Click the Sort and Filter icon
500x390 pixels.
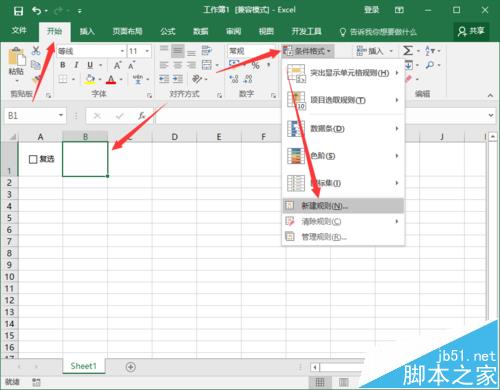[x=430, y=51]
